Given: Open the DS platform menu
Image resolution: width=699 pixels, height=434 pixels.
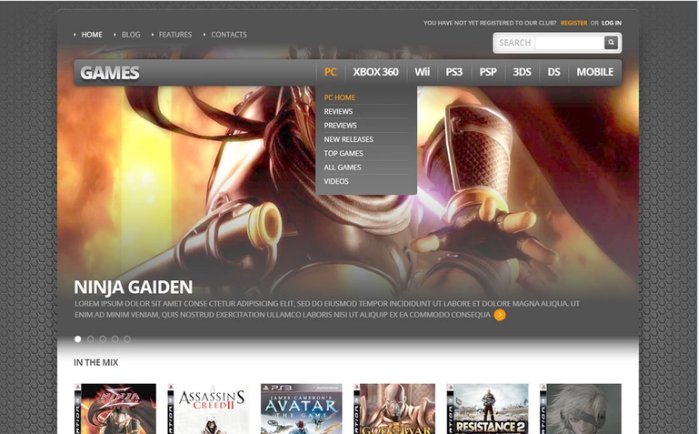Looking at the screenshot, I should 554,72.
